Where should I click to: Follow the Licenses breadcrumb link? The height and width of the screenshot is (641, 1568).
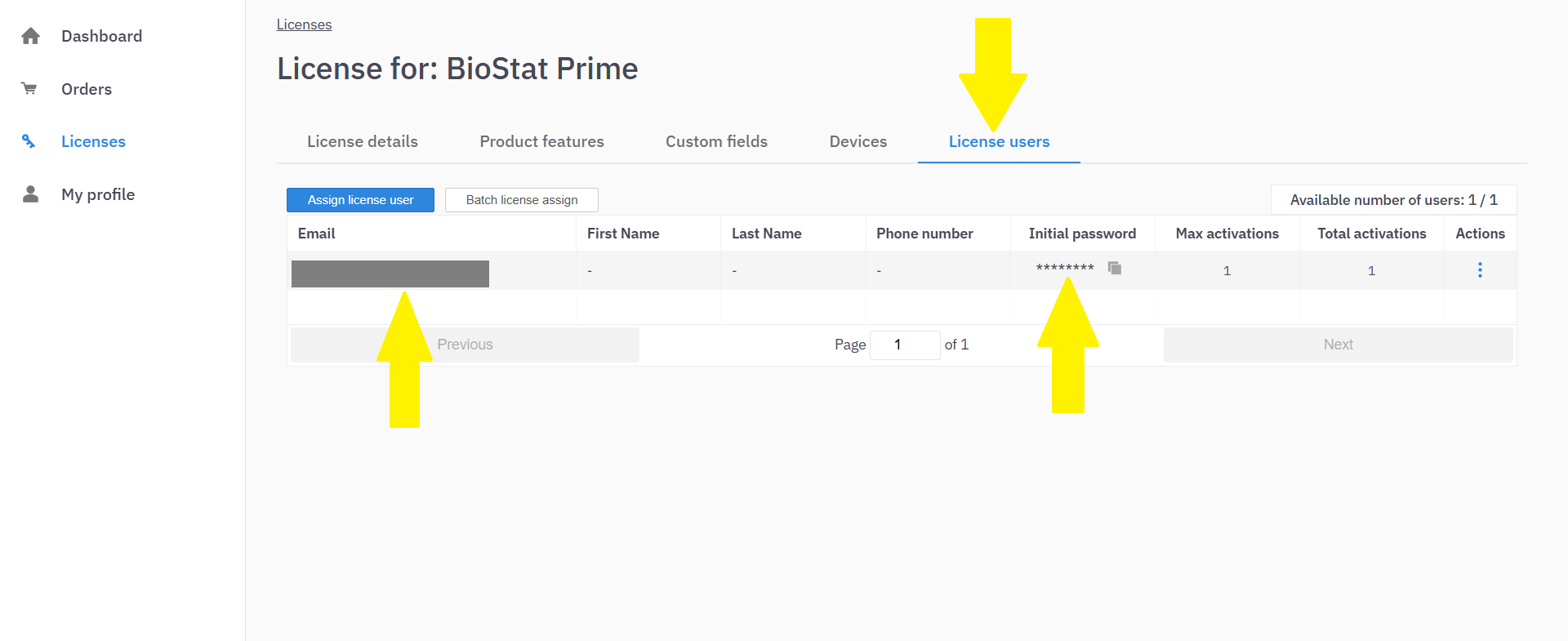[304, 24]
